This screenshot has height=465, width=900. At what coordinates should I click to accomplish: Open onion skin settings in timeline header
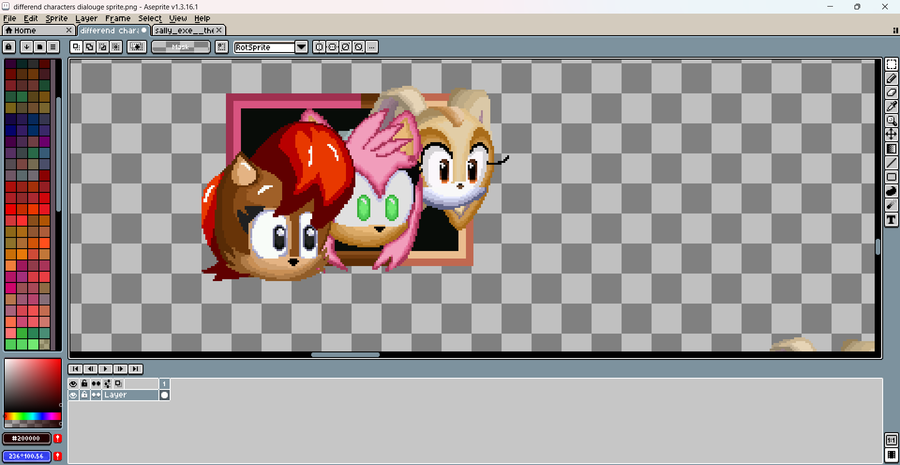[x=107, y=383]
